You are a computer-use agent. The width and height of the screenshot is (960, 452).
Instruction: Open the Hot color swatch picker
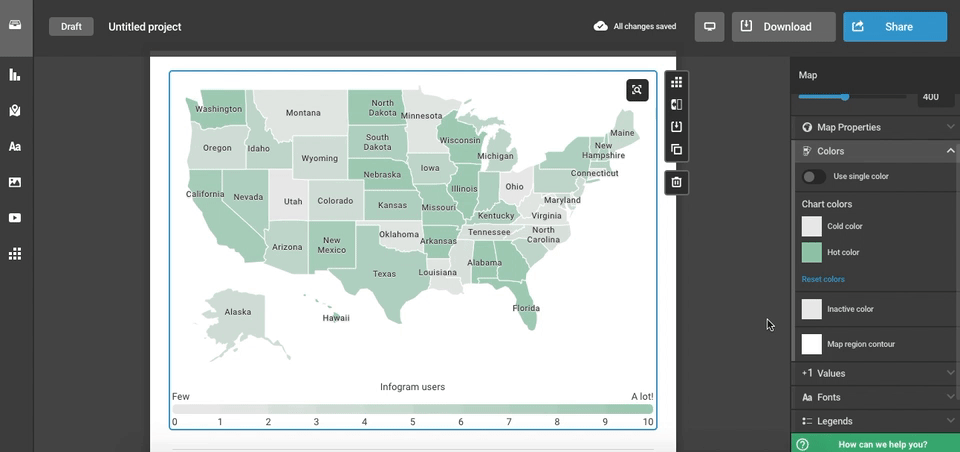(x=812, y=252)
